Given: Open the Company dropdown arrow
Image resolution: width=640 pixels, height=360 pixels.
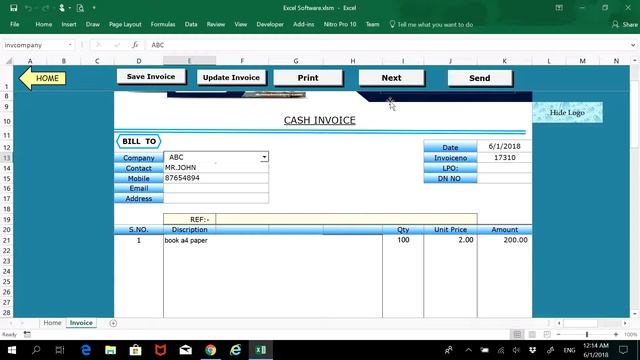Looking at the screenshot, I should tap(264, 157).
